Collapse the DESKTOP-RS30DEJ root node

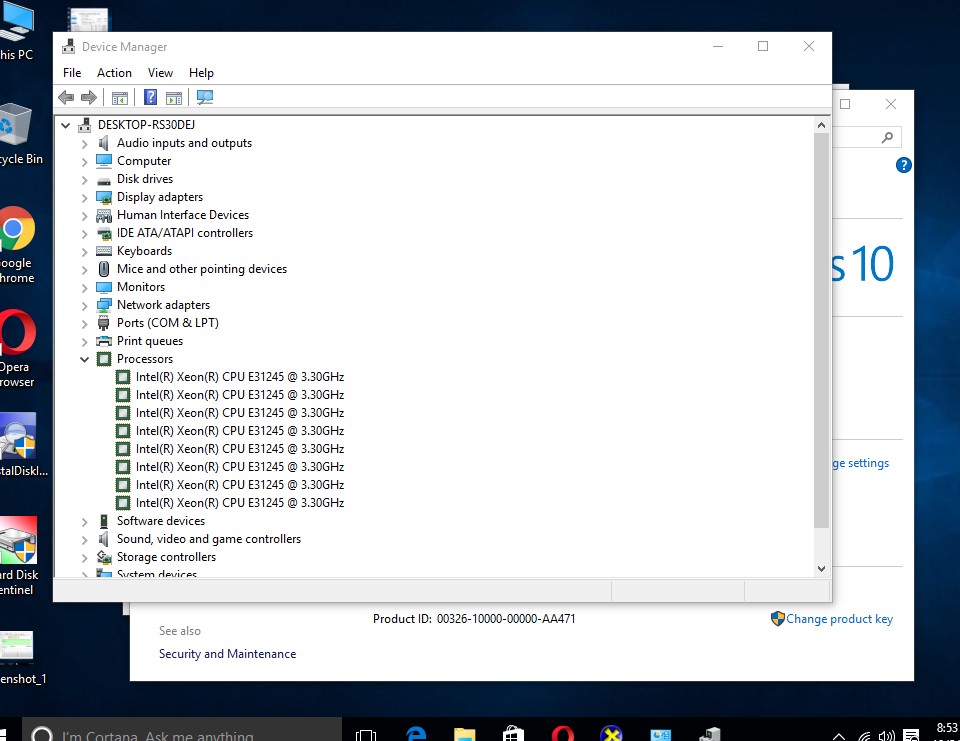pos(66,125)
